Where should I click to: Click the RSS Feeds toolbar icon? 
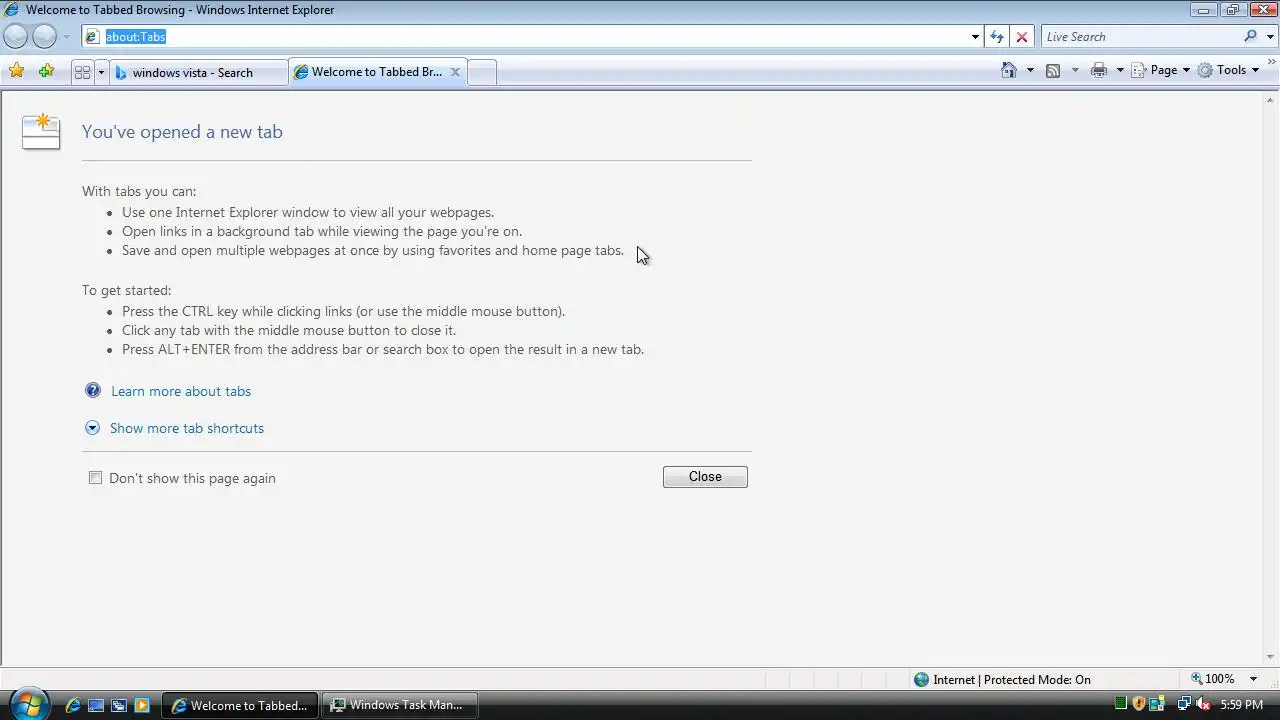(1053, 70)
